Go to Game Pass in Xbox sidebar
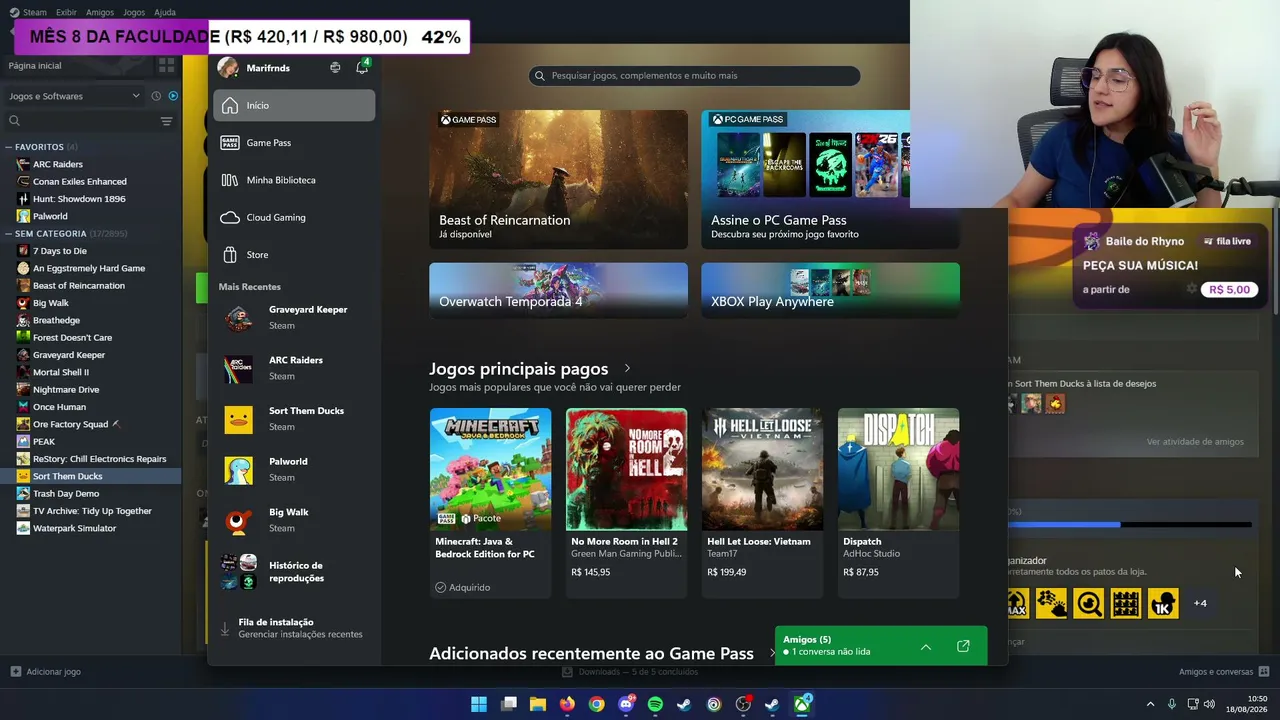This screenshot has height=720, width=1280. pyautogui.click(x=294, y=143)
